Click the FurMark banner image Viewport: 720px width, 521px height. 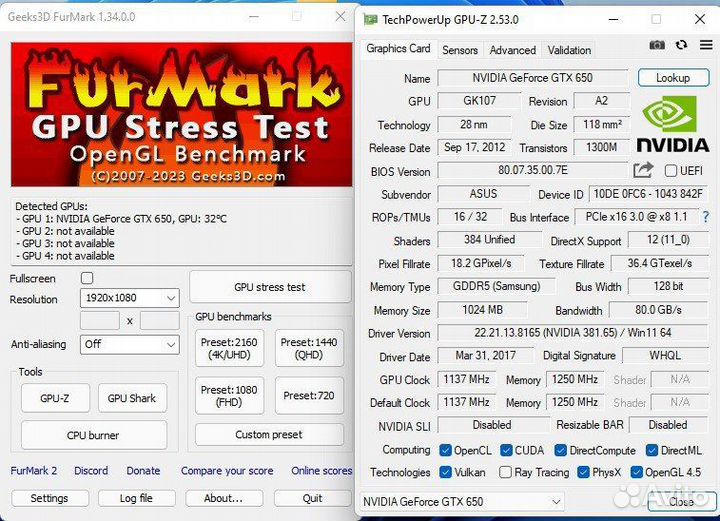(x=182, y=114)
